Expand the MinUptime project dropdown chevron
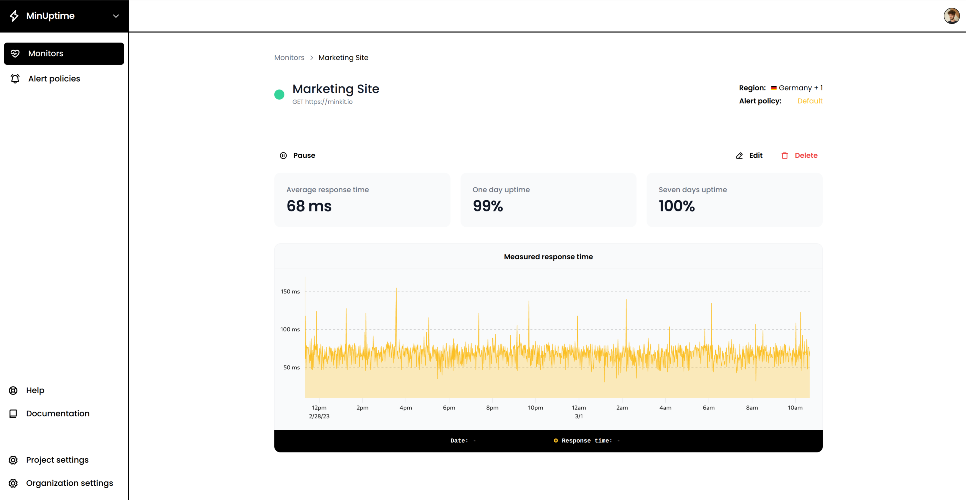Image resolution: width=966 pixels, height=500 pixels. click(x=116, y=16)
